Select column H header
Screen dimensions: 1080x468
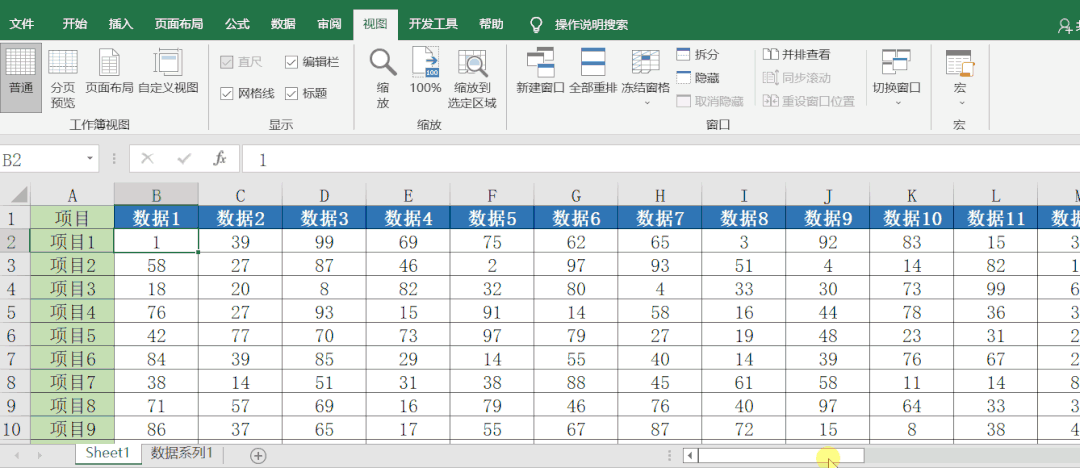[x=660, y=194]
